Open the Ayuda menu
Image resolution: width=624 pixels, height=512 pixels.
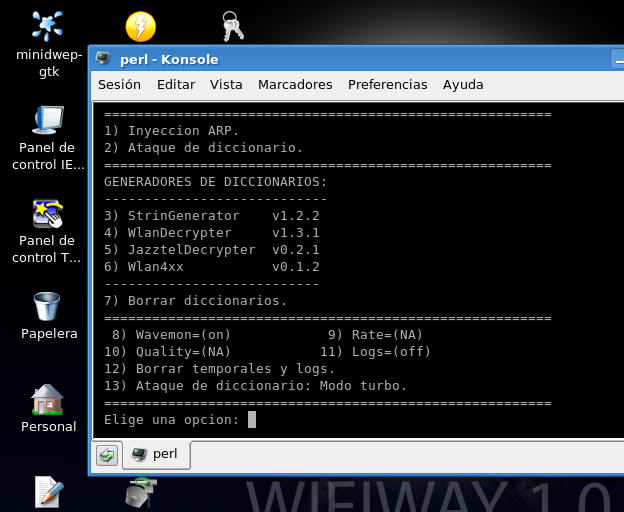463,85
